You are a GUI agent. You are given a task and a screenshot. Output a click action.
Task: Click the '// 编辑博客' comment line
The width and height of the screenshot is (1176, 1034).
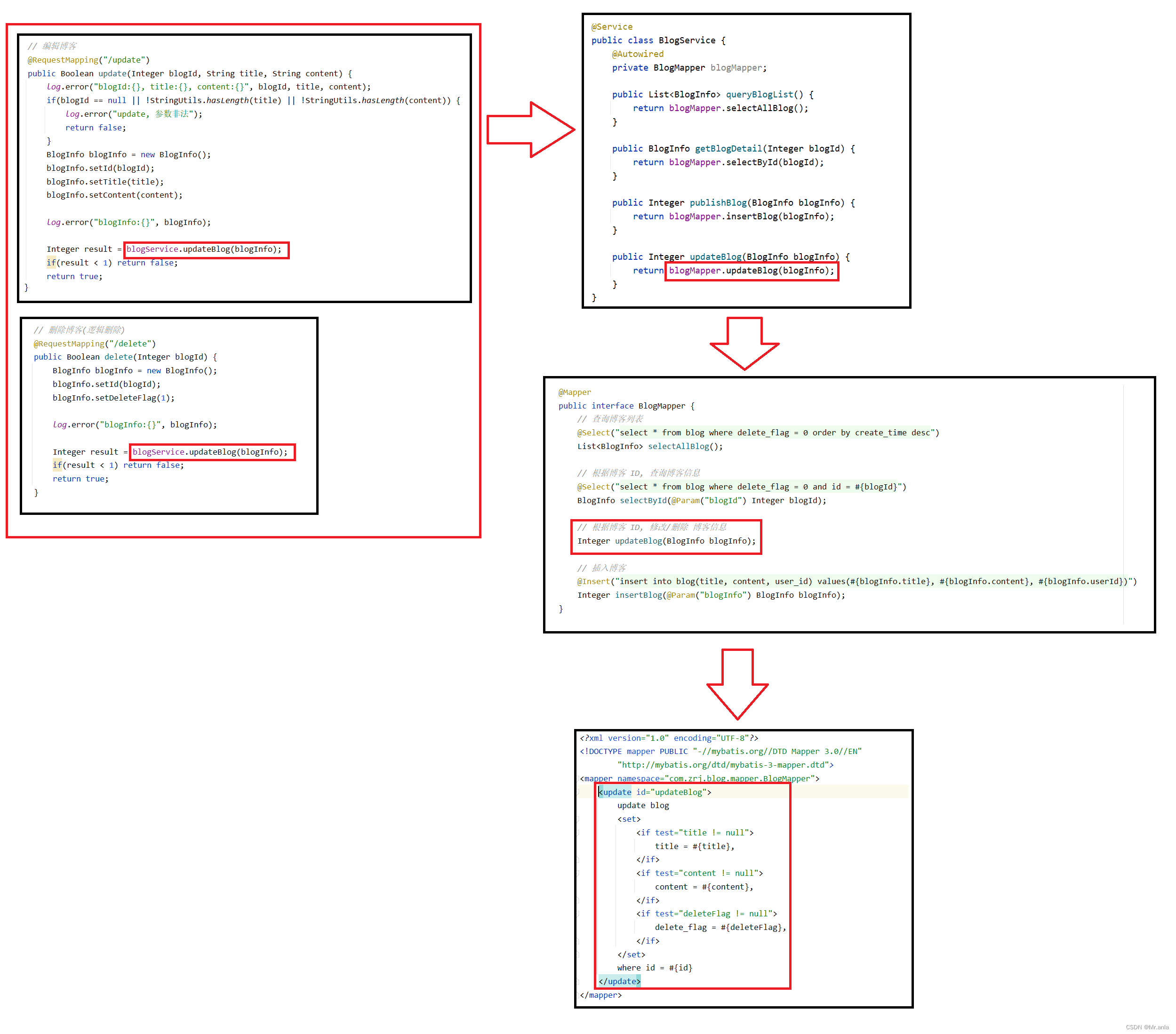point(52,46)
